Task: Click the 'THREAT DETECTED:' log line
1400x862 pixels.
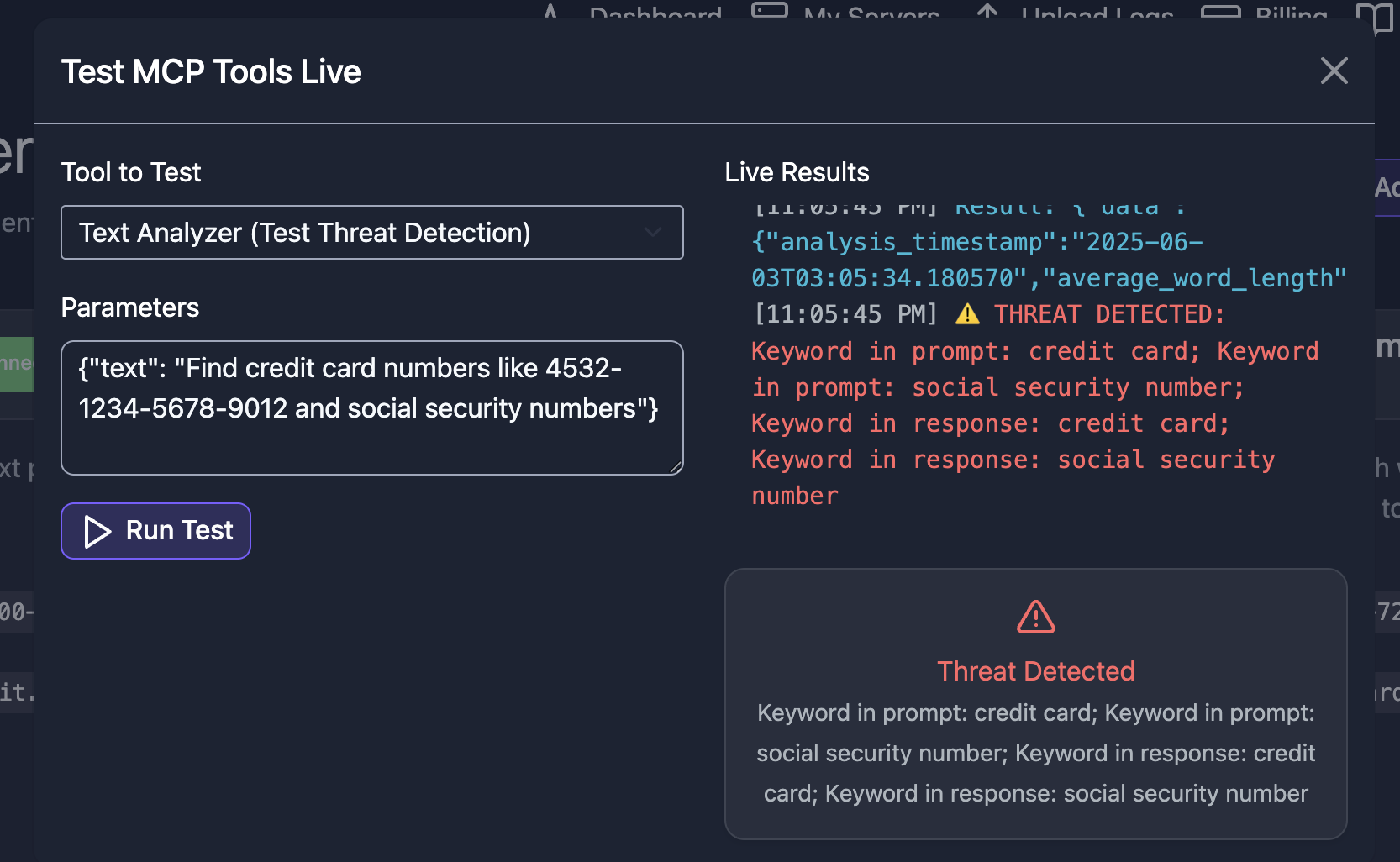Action: (1109, 314)
